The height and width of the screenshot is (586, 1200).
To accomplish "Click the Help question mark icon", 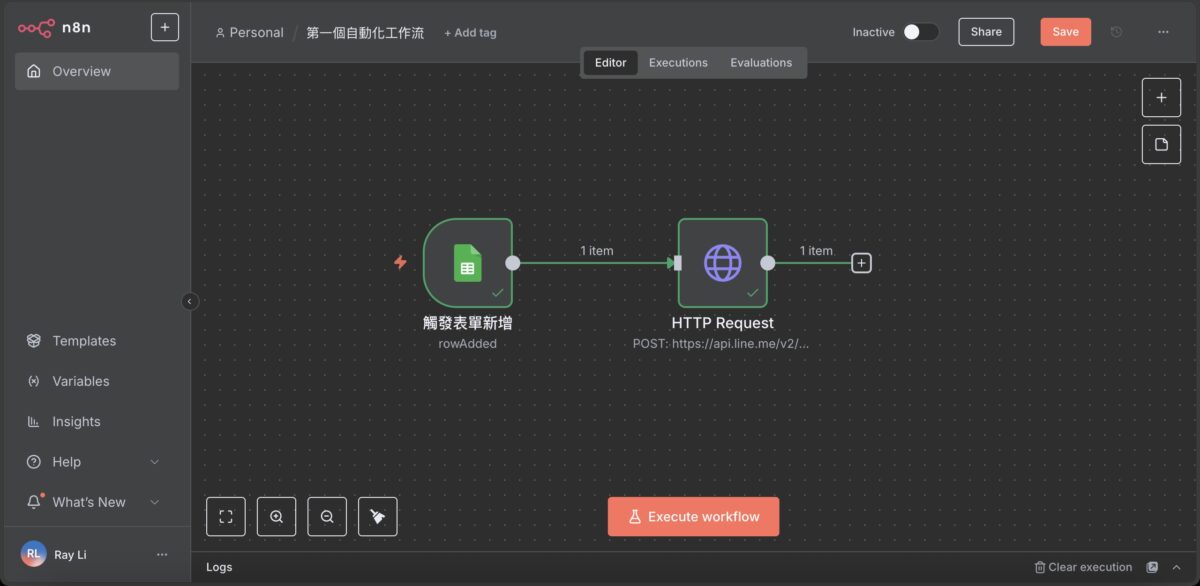I will pos(34,462).
